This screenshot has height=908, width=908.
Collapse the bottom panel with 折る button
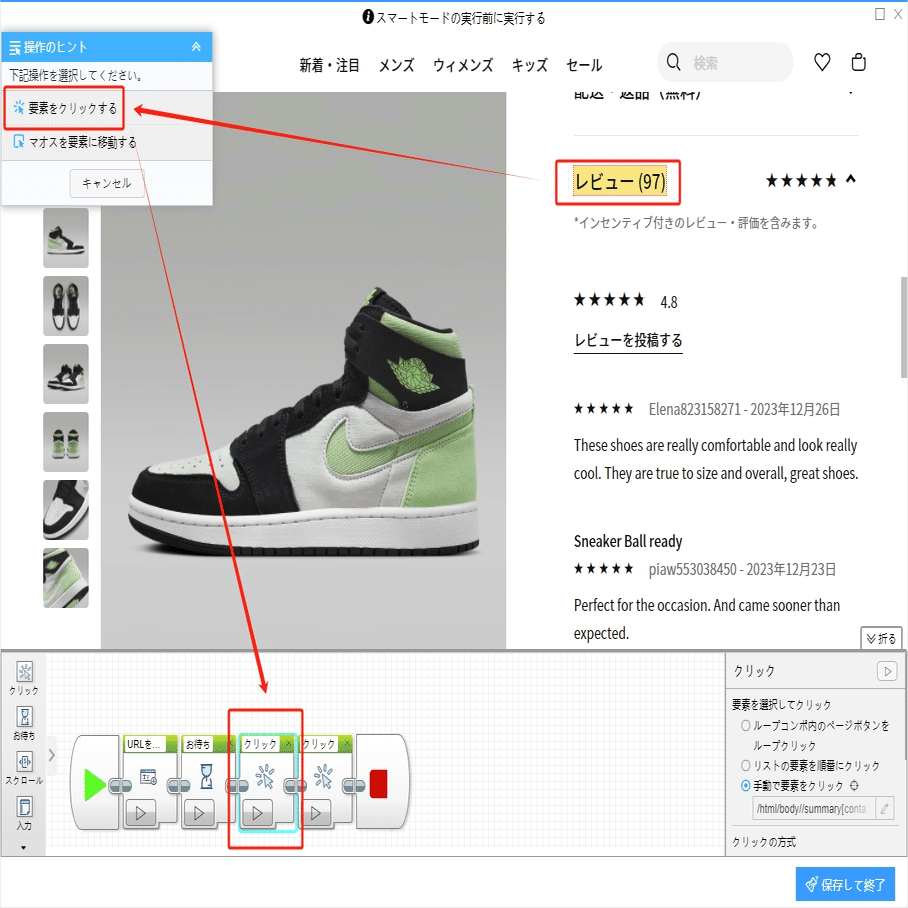pyautogui.click(x=881, y=638)
